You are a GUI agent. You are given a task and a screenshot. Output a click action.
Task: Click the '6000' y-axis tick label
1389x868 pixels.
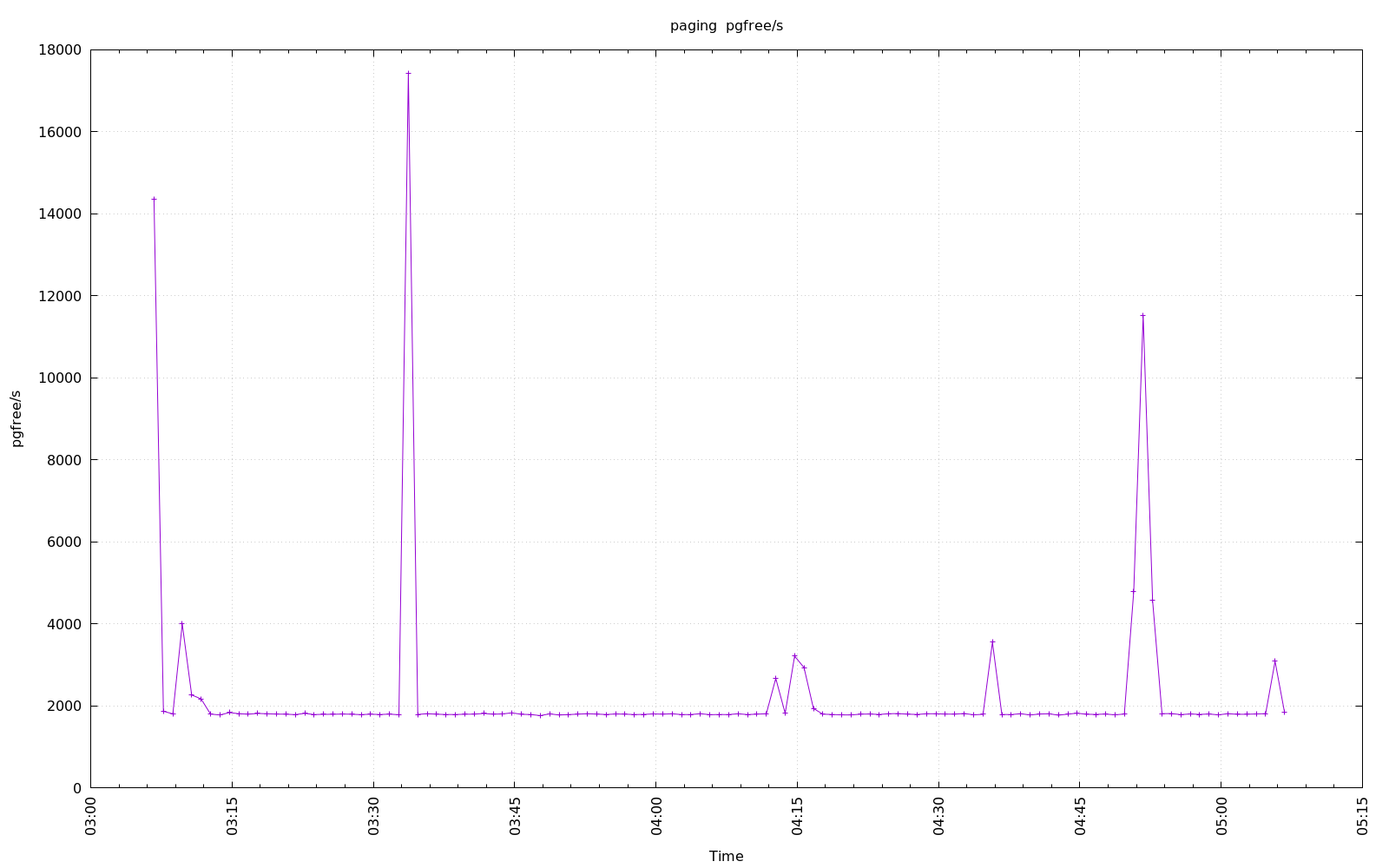[63, 542]
